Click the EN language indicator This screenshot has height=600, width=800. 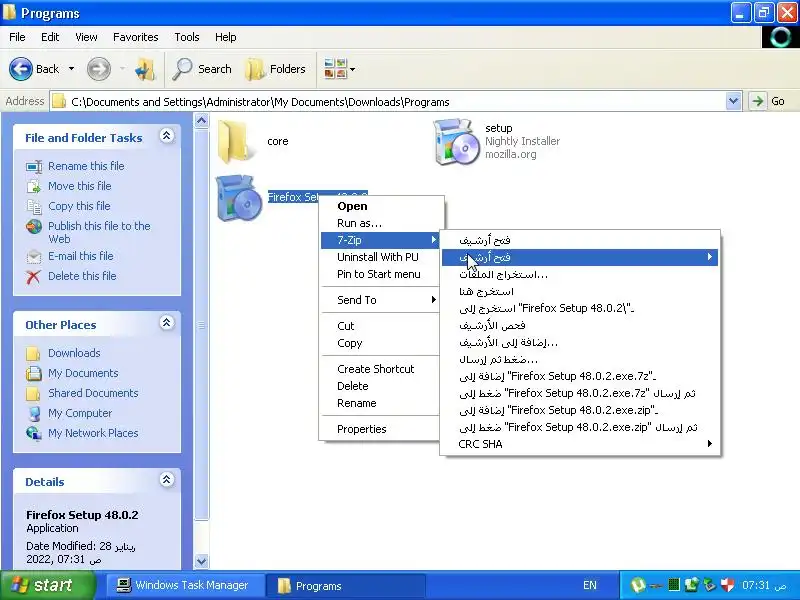click(590, 585)
